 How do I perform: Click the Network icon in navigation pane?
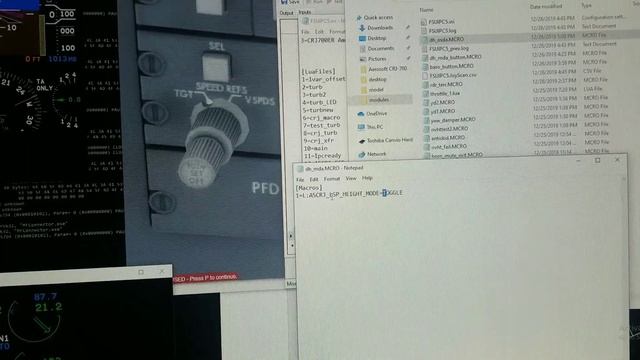[x=362, y=154]
